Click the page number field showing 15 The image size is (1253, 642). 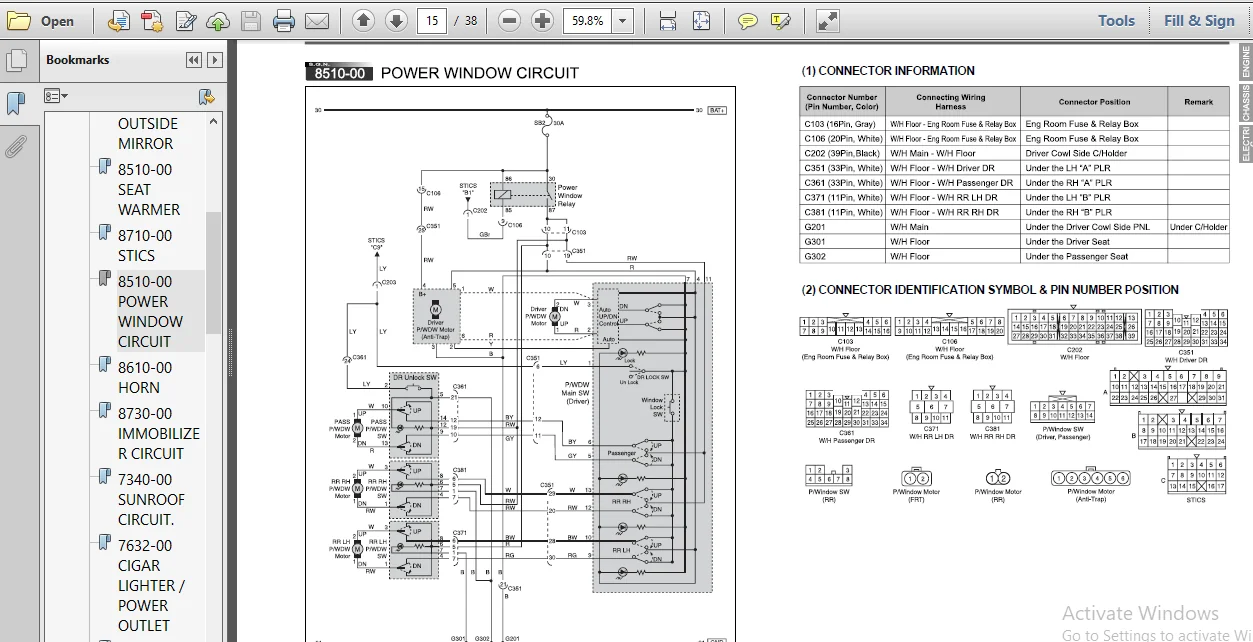click(431, 20)
